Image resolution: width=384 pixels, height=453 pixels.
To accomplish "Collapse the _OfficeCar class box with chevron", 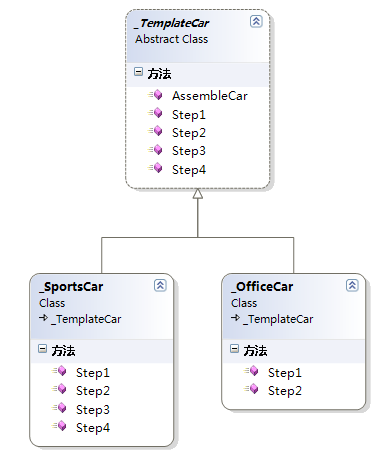I will pos(352,285).
